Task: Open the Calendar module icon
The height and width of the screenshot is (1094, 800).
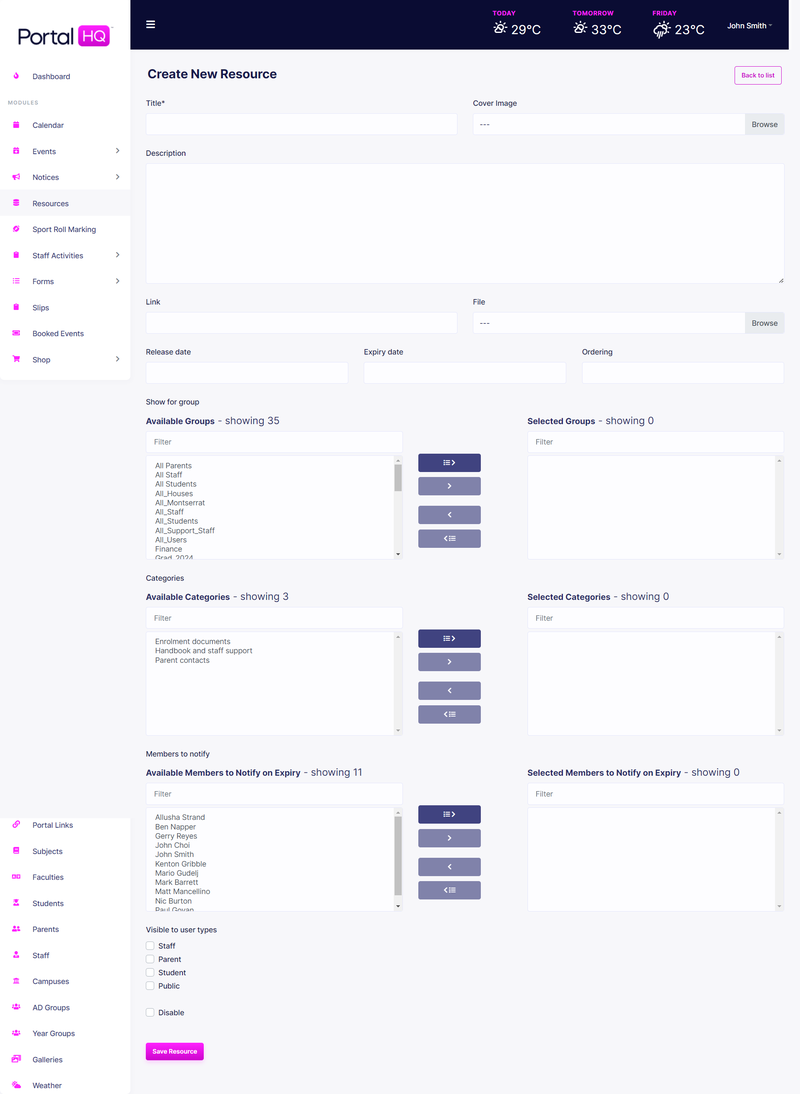Action: [15, 125]
